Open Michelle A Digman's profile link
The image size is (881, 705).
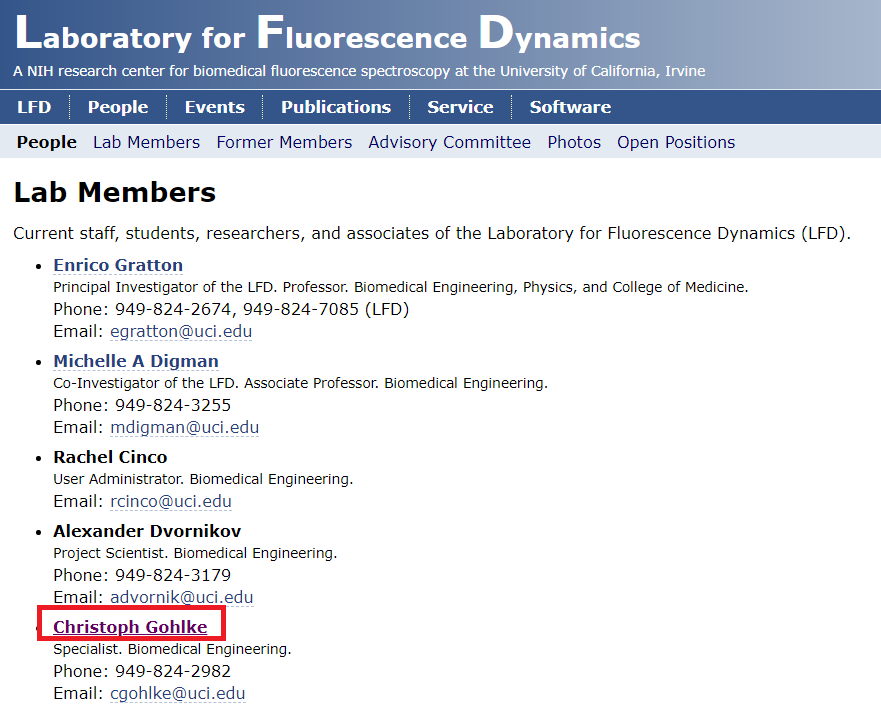[x=136, y=361]
